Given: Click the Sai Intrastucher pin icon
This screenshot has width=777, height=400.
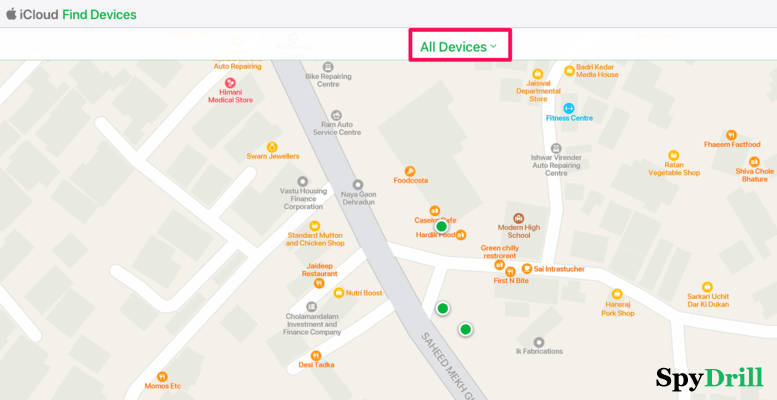Looking at the screenshot, I should [x=527, y=269].
